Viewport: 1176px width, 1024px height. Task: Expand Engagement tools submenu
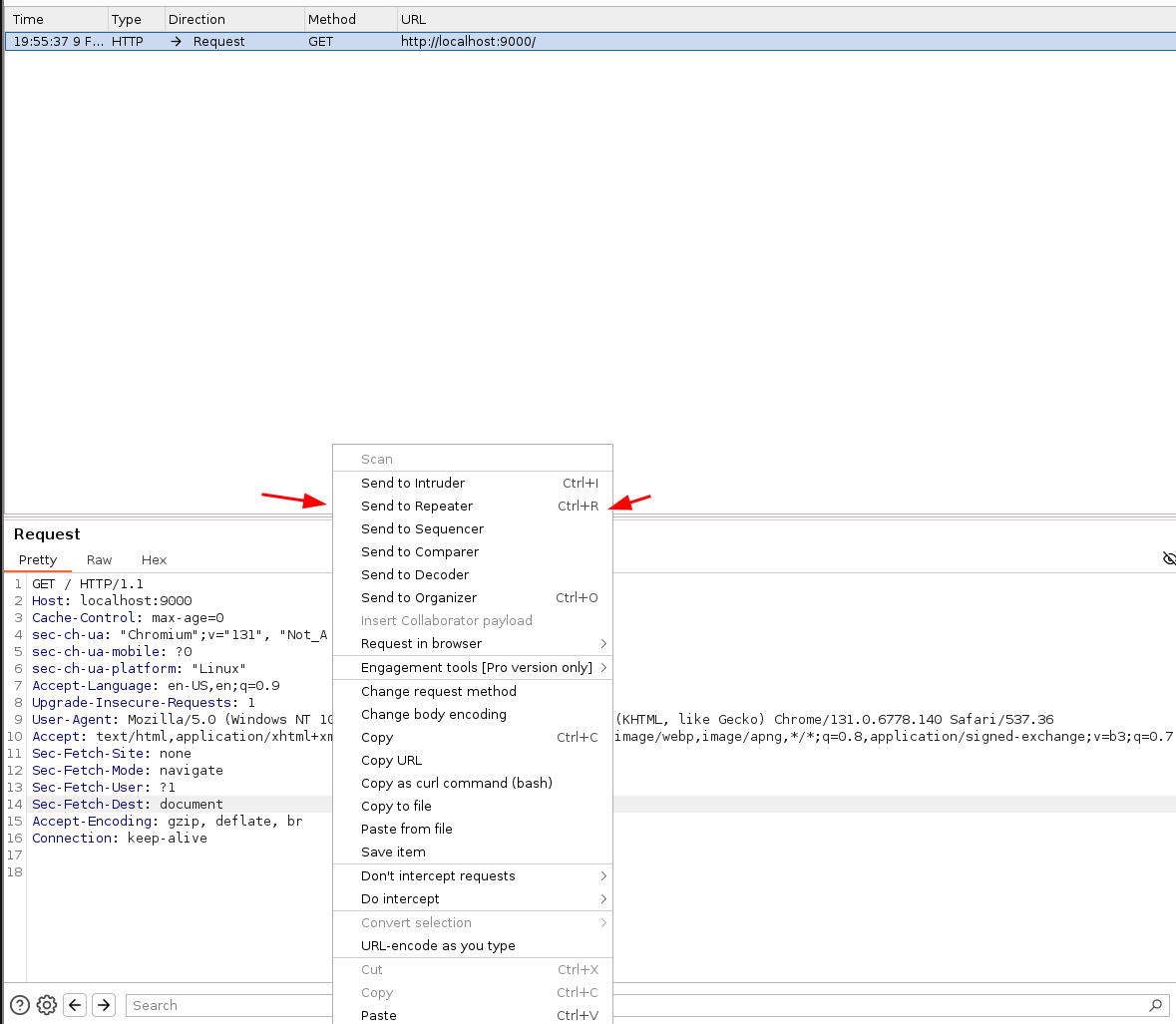[x=477, y=667]
